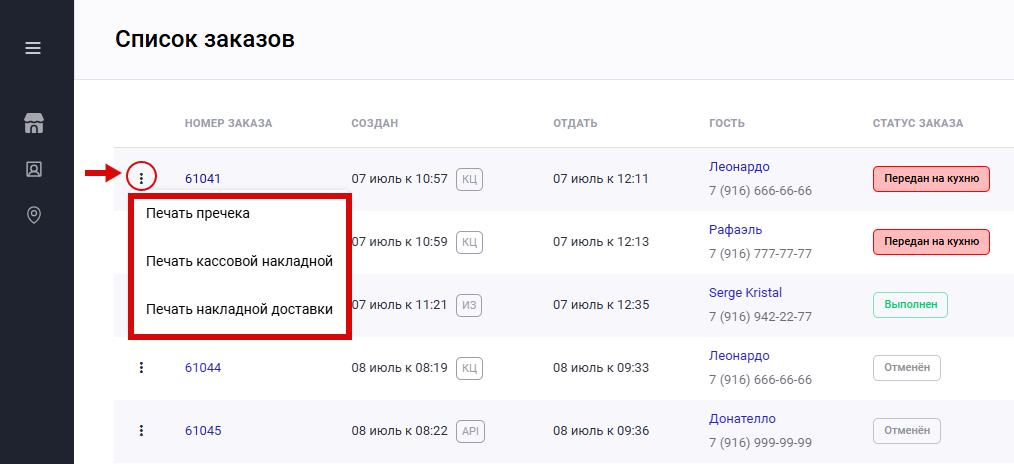Open three-dot menu for order 61044
Viewport: 1014px width, 464px height.
pyautogui.click(x=141, y=367)
